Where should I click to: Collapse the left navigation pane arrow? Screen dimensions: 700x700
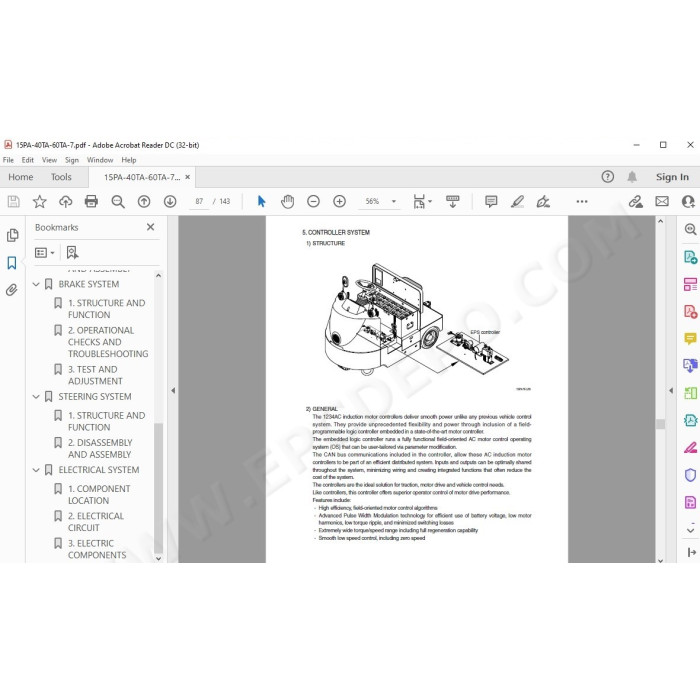coord(173,391)
